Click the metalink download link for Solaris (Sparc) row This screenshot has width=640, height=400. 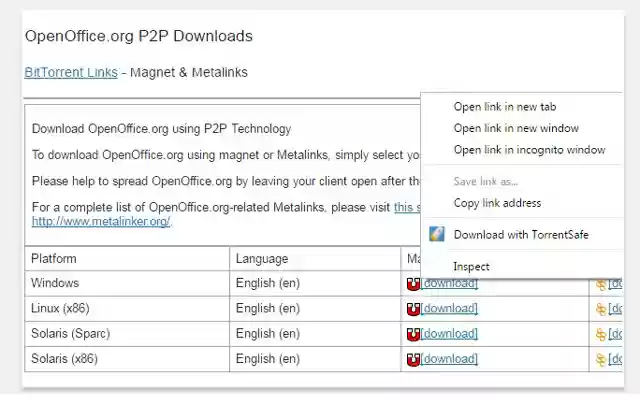coord(615,334)
